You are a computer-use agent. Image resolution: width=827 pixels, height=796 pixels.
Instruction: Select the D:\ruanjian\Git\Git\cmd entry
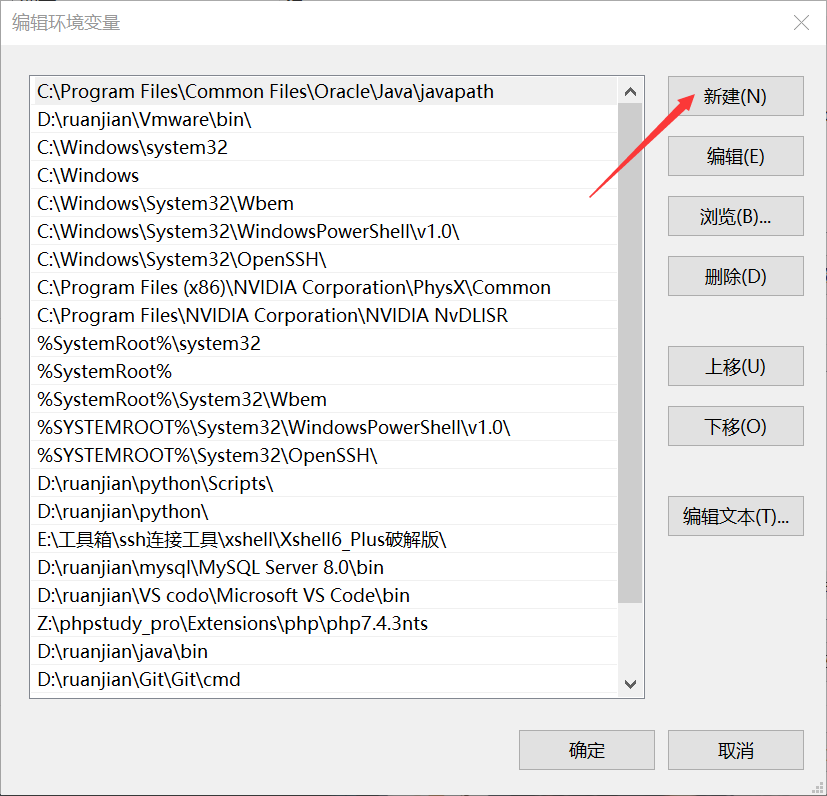[139, 679]
